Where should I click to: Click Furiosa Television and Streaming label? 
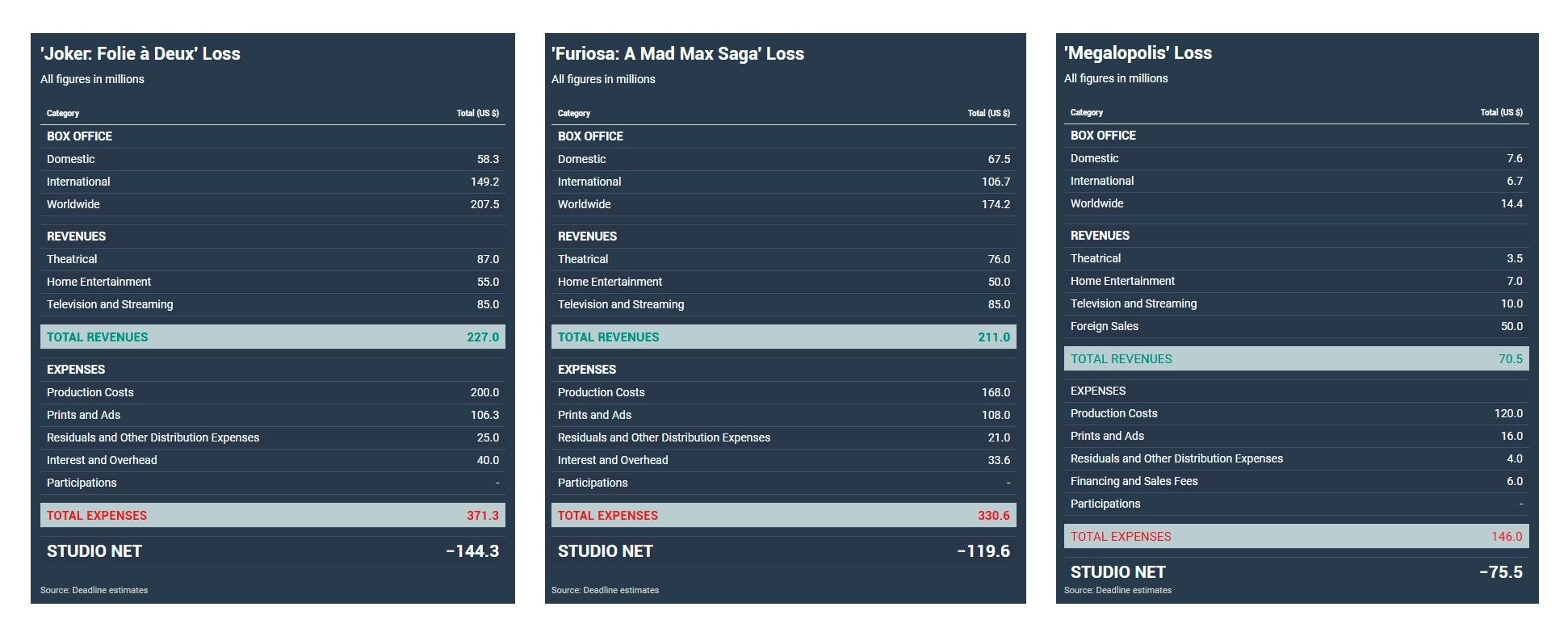[x=621, y=304]
